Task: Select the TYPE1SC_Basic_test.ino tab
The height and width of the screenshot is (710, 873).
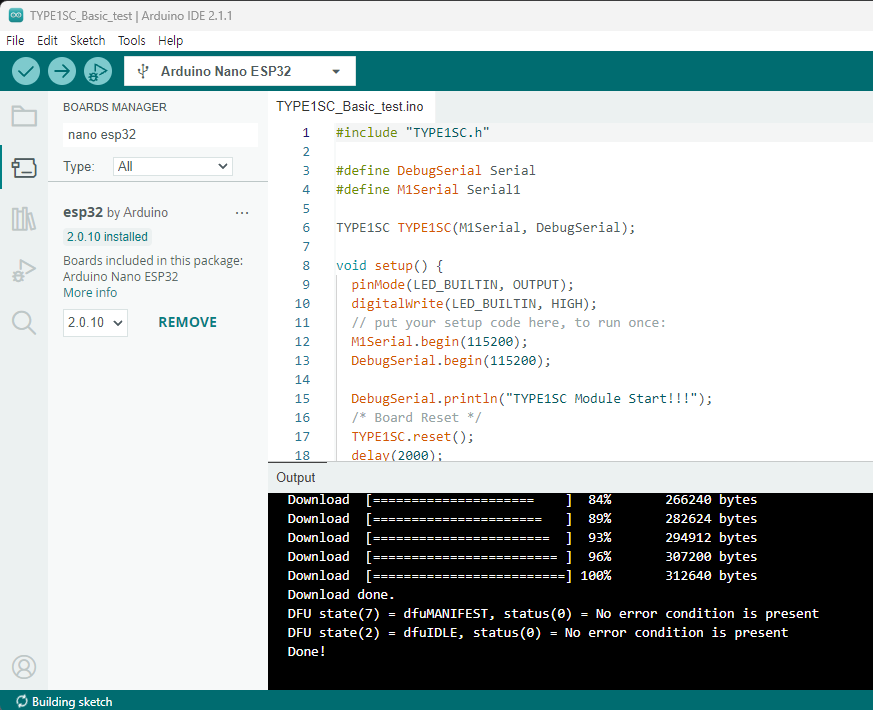Action: (x=350, y=106)
